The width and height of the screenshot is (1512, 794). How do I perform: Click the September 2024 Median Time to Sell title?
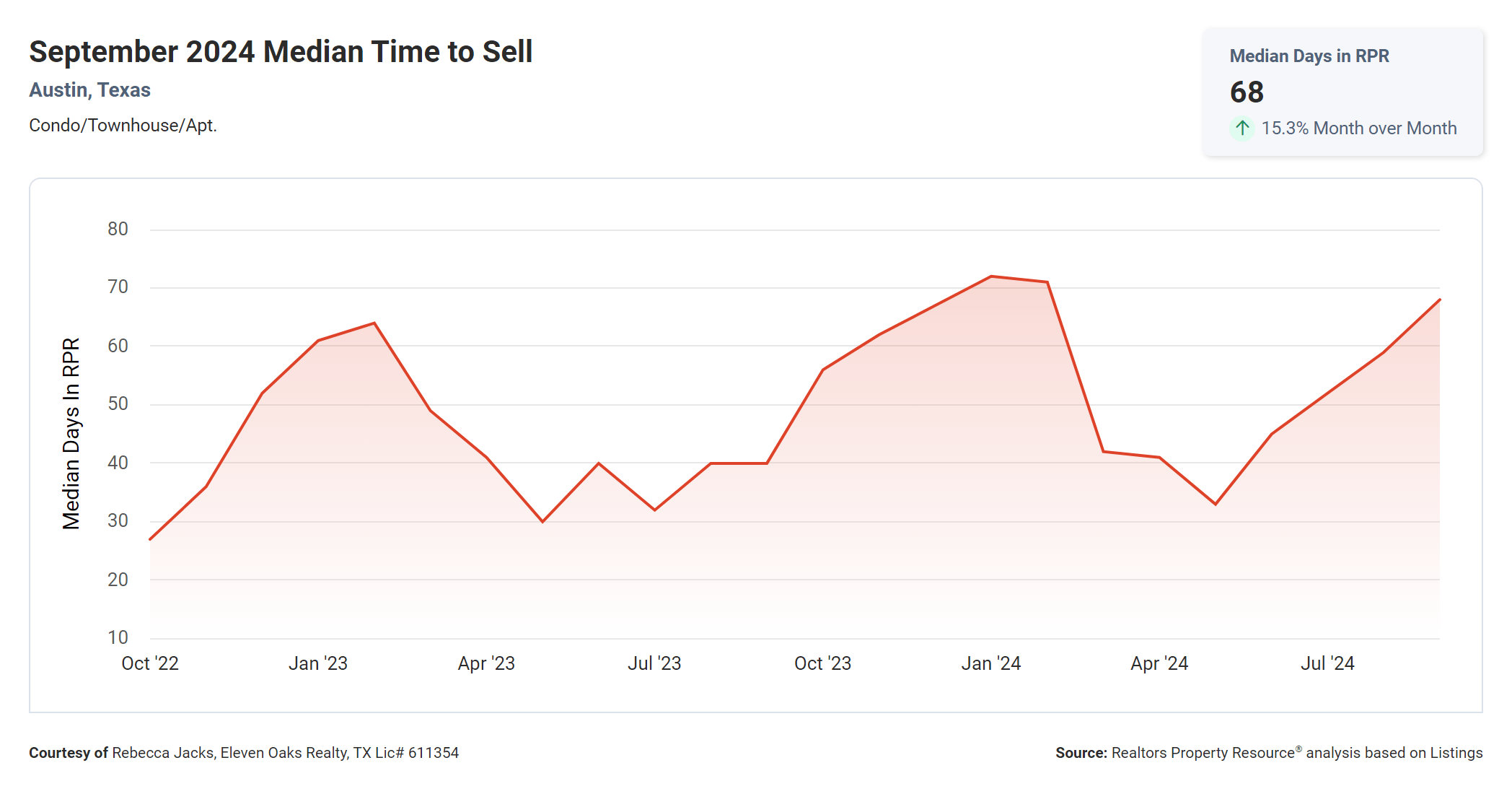pyautogui.click(x=281, y=52)
